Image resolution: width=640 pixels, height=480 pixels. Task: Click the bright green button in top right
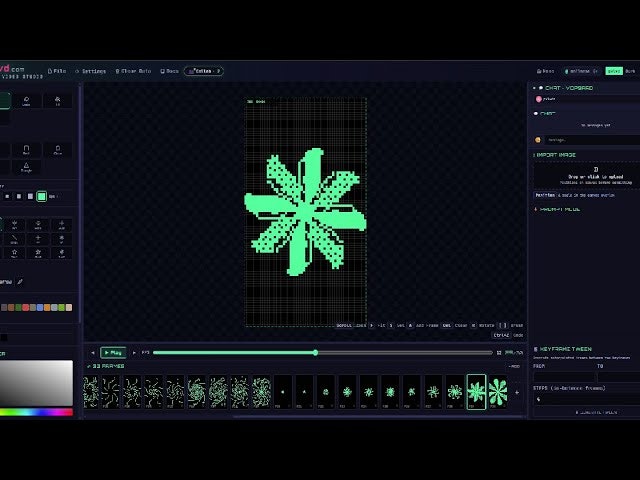click(x=614, y=71)
